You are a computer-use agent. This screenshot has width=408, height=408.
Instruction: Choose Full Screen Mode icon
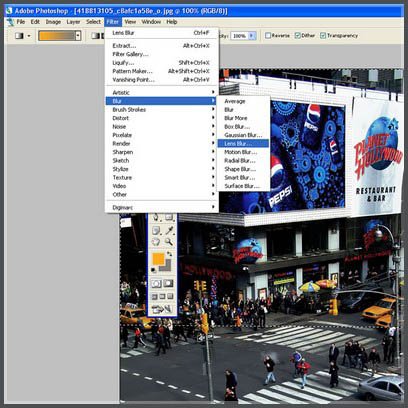[170, 296]
